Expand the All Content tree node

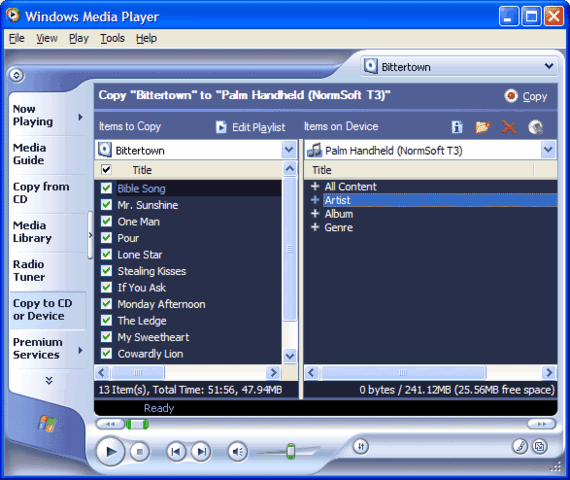(x=315, y=187)
